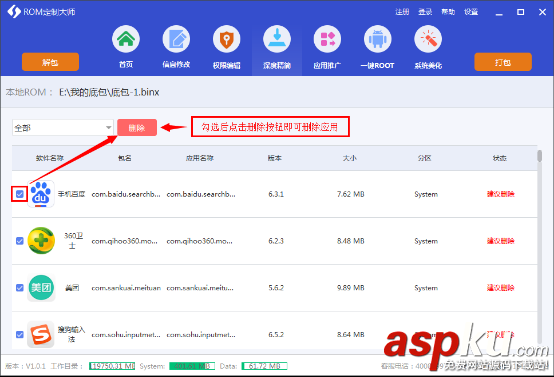Click package name com.sohu.inputmet... in 包名 column
This screenshot has height=377, width=554.
[126, 335]
